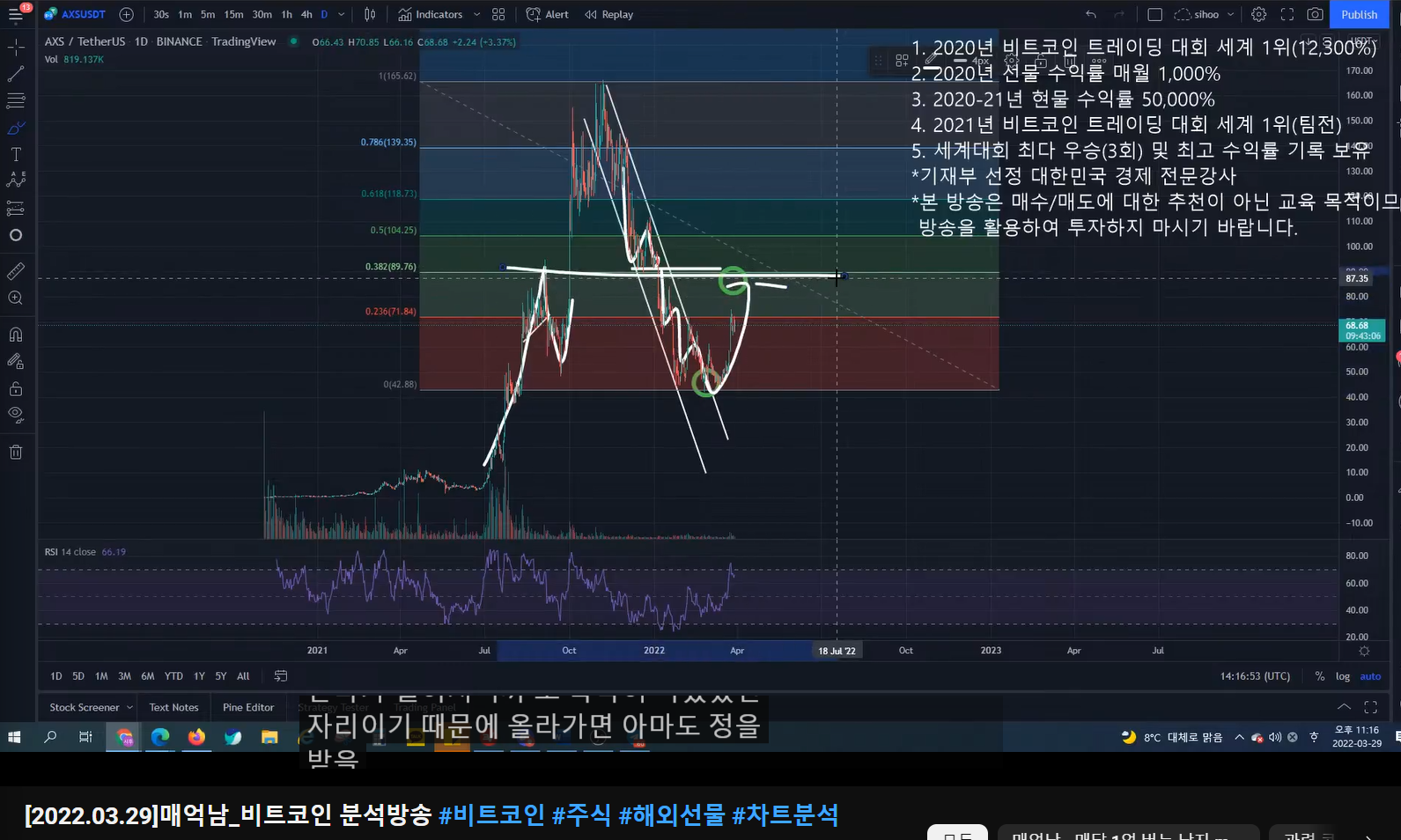Maximize the bottom panel
The height and width of the screenshot is (840, 1401).
tap(1371, 707)
